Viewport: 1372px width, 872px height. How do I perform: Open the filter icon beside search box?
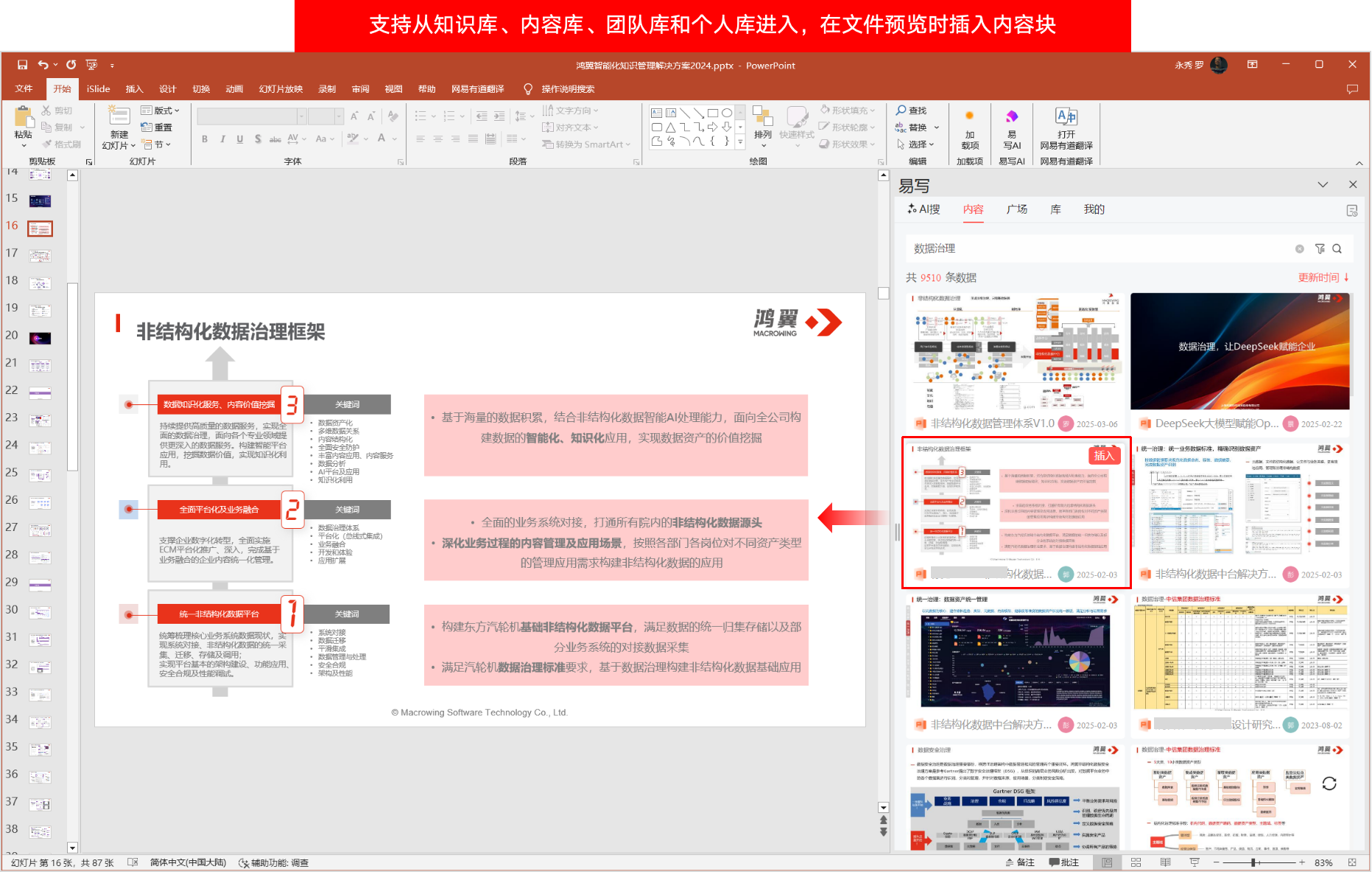1320,249
